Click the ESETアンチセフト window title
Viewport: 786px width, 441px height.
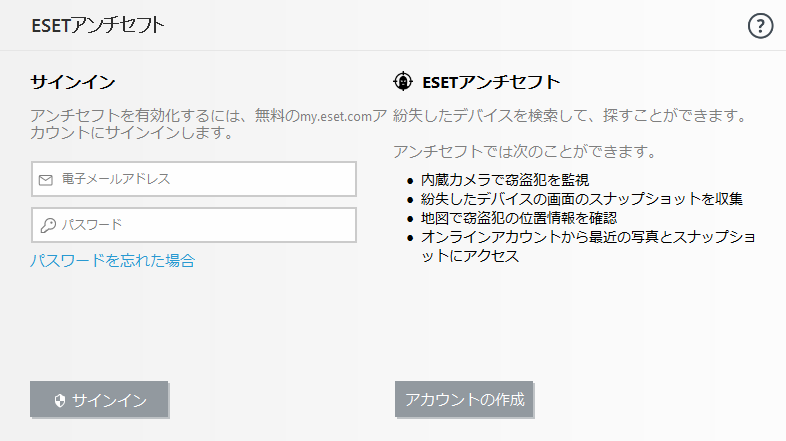click(x=98, y=25)
